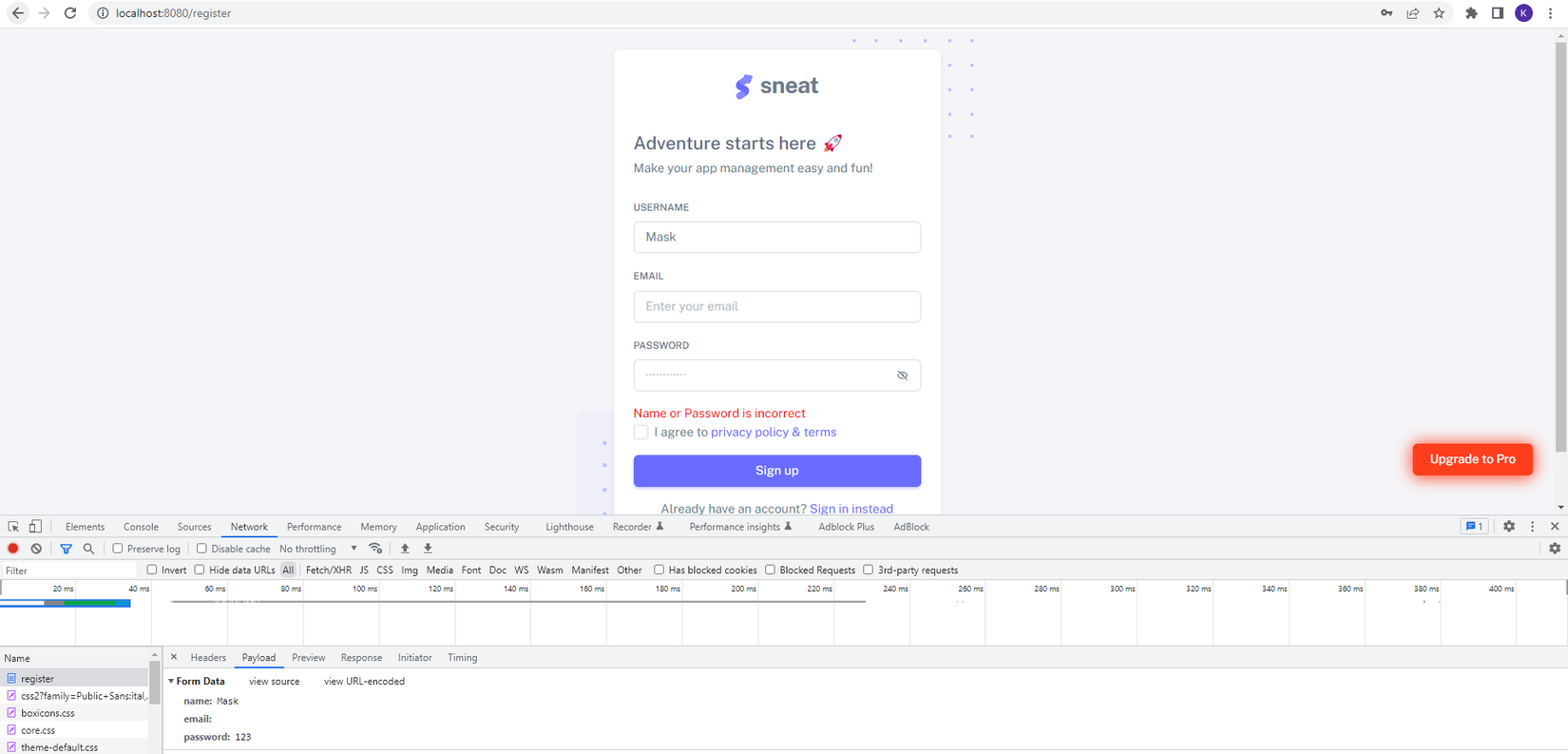Click the Sign up button
Image resolution: width=1568 pixels, height=754 pixels.
point(777,471)
